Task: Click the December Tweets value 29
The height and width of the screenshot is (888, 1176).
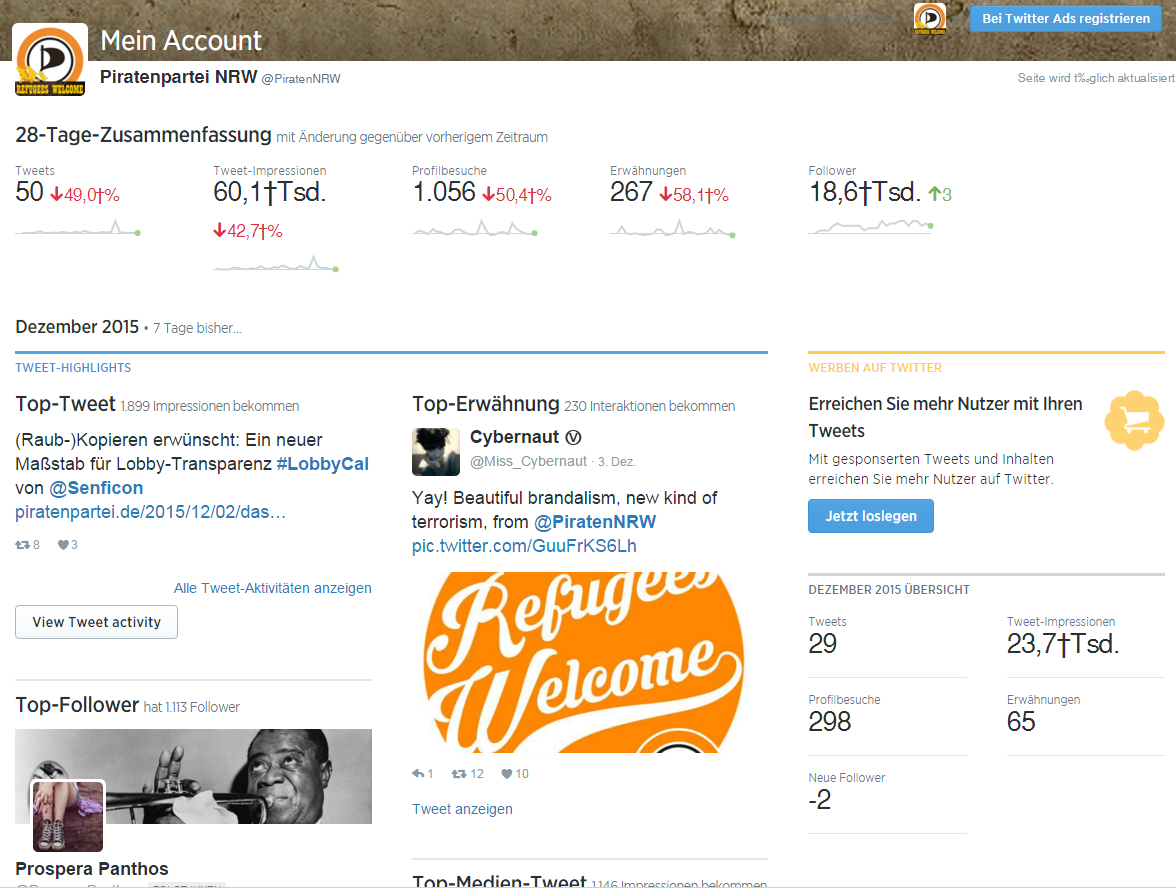Action: [823, 644]
